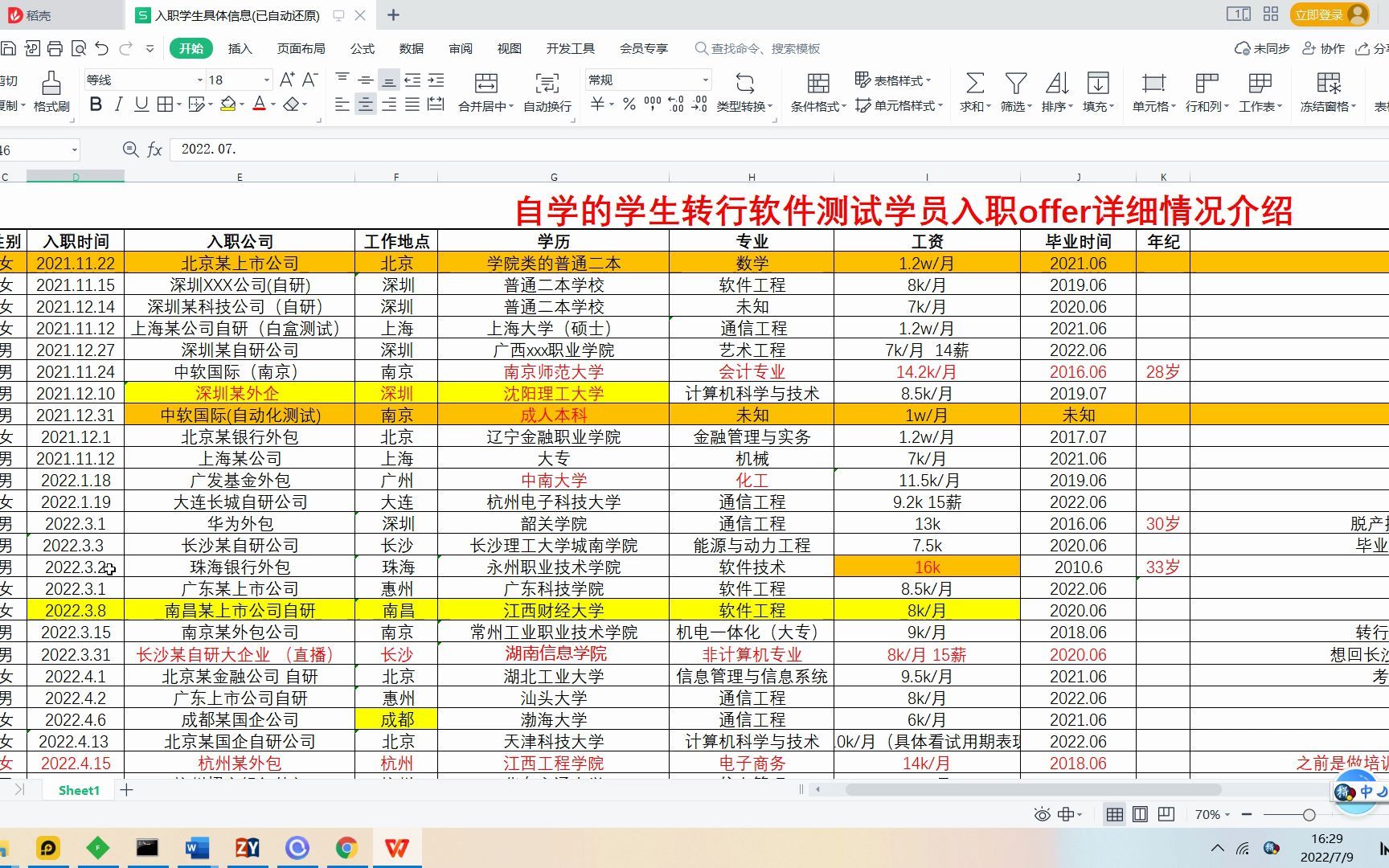The width and height of the screenshot is (1389, 868).
Task: Toggle middle vertical alignment
Action: pyautogui.click(x=365, y=80)
